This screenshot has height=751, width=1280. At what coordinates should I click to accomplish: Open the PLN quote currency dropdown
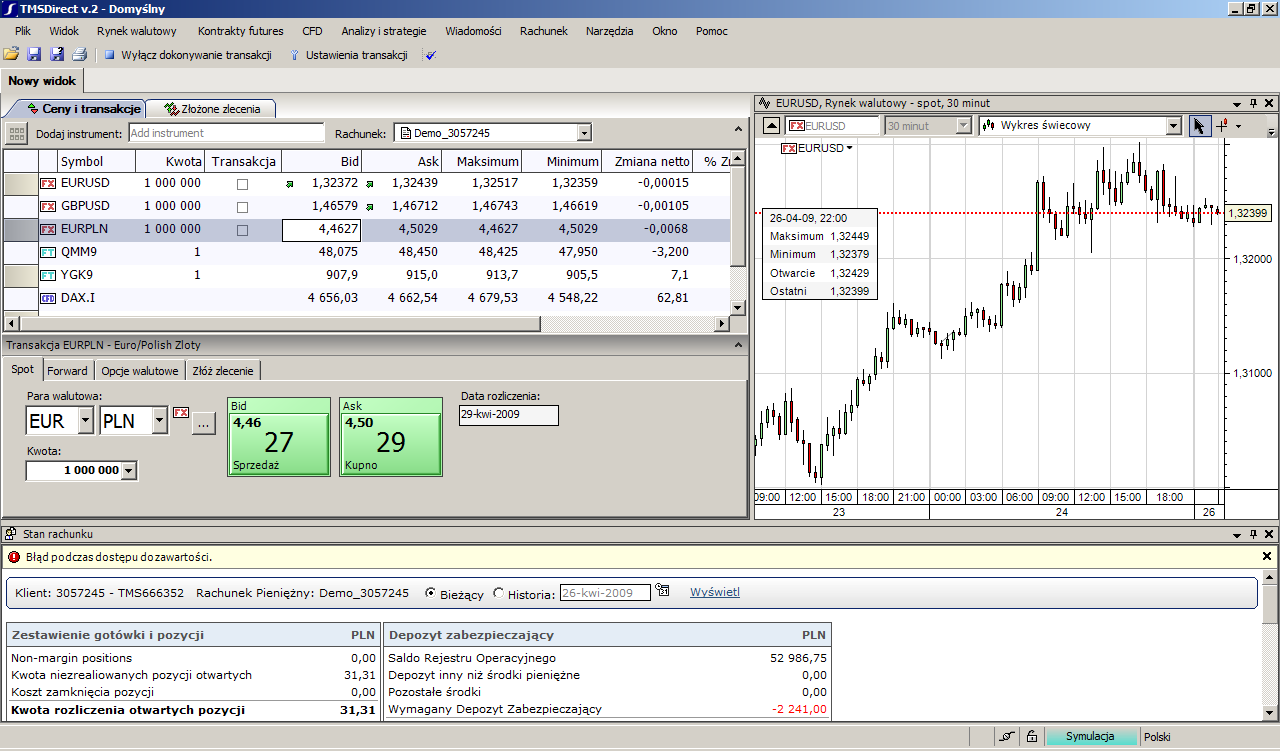(160, 421)
